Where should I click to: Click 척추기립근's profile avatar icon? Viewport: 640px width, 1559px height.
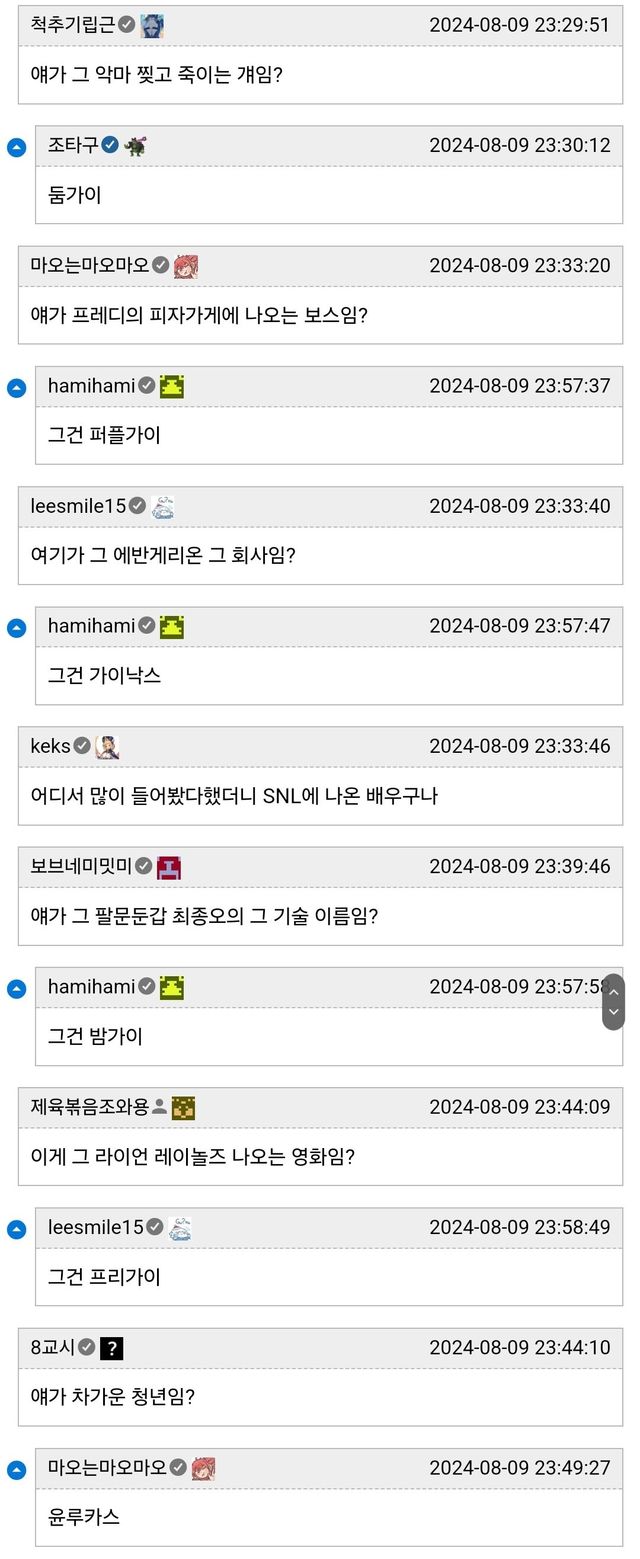pyautogui.click(x=152, y=25)
